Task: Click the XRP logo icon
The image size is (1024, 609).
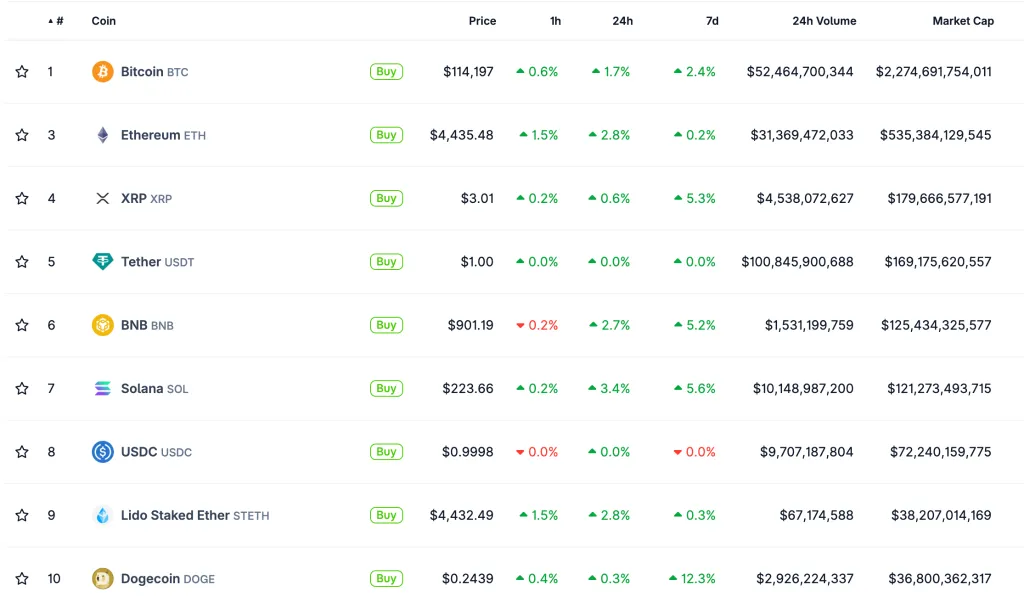Action: click(102, 198)
